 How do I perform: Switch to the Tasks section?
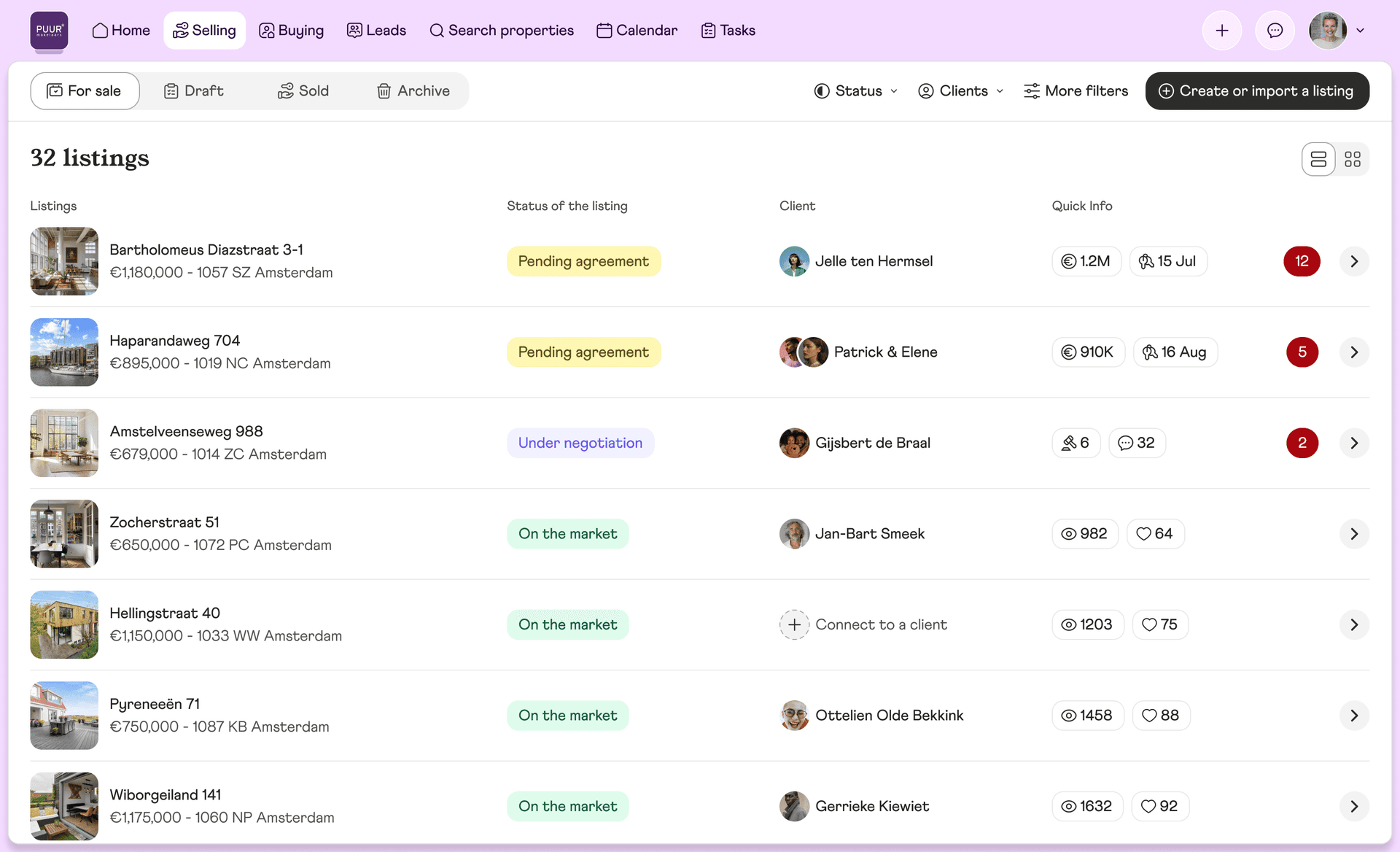pyautogui.click(x=728, y=30)
